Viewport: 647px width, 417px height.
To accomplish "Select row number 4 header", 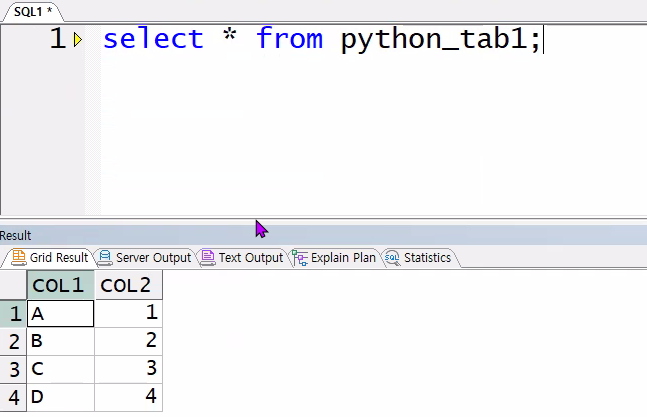I will click(x=13, y=397).
